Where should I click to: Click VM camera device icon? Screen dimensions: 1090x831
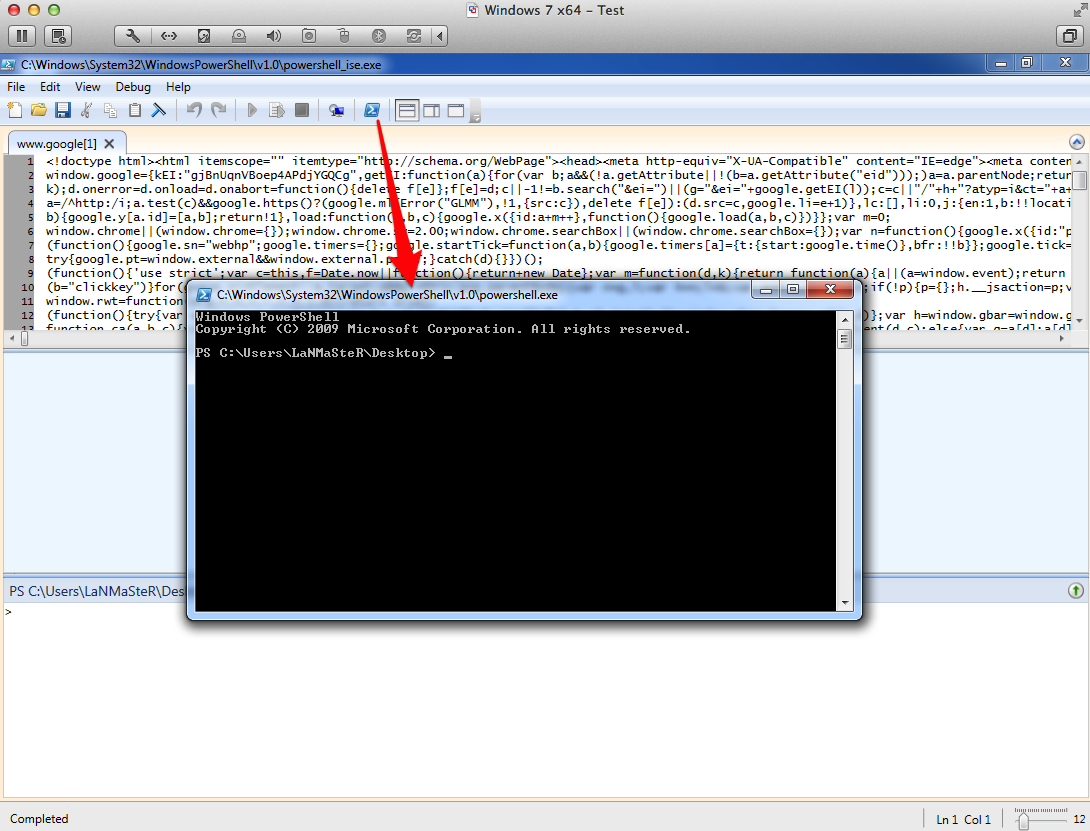(309, 35)
